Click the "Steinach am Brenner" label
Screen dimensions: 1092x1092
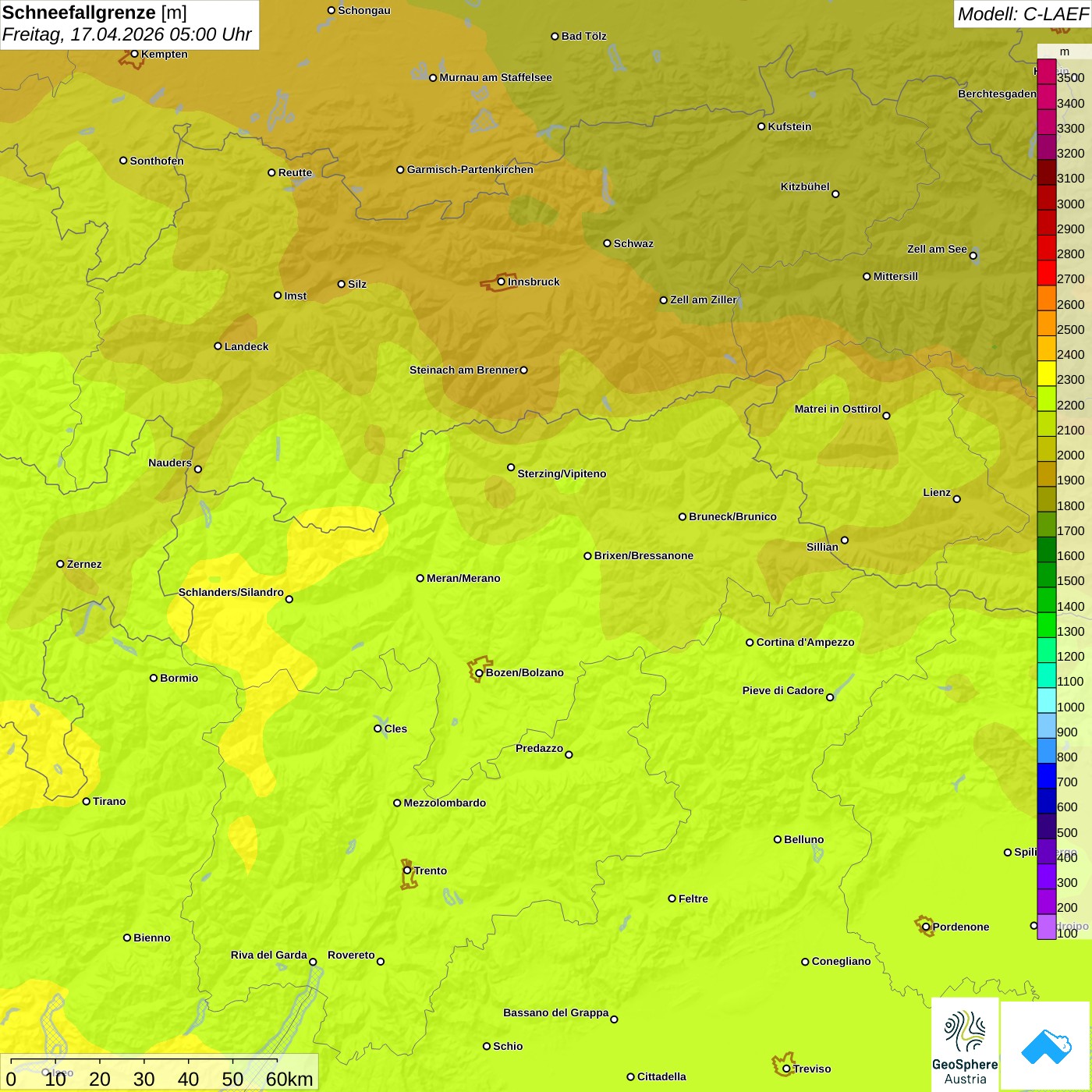[x=464, y=370]
